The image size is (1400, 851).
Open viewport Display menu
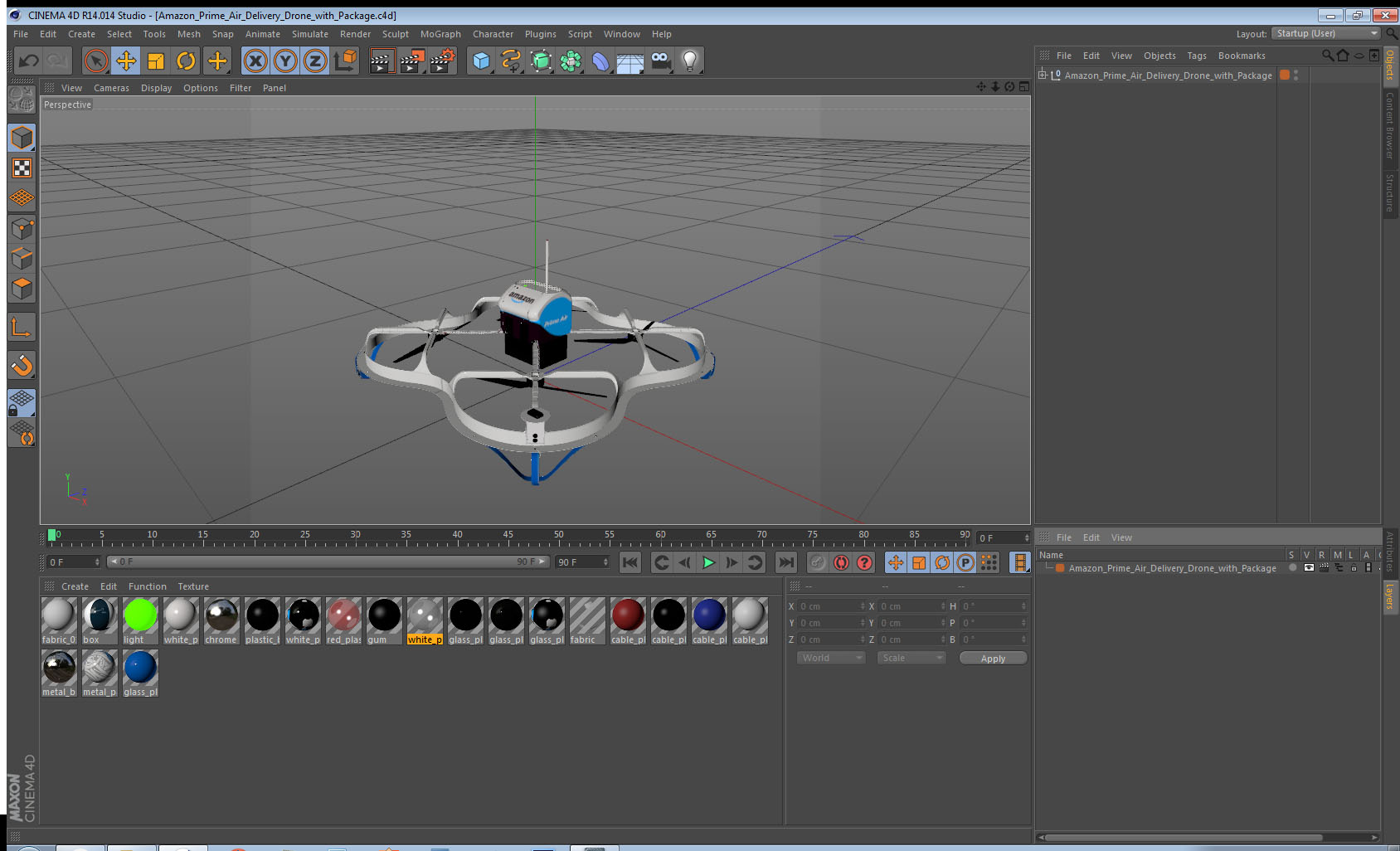pyautogui.click(x=156, y=88)
